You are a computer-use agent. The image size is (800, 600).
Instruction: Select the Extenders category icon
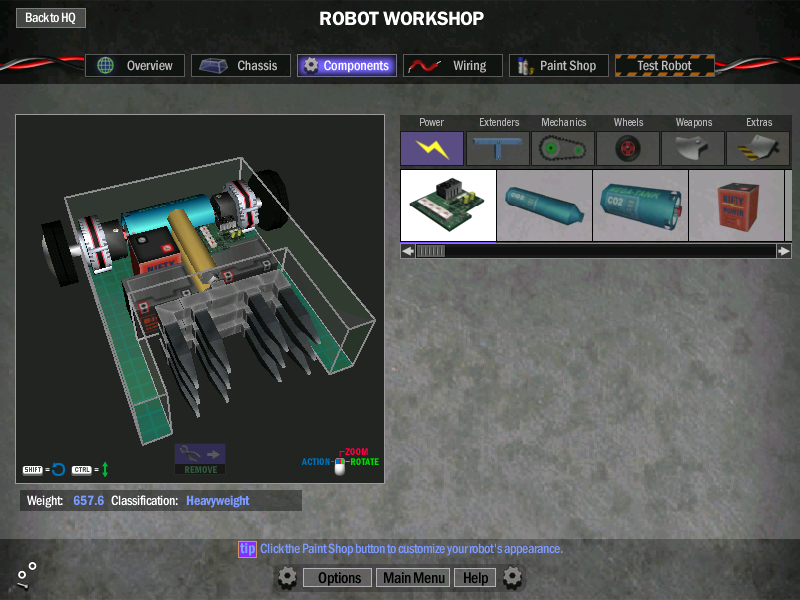[498, 149]
